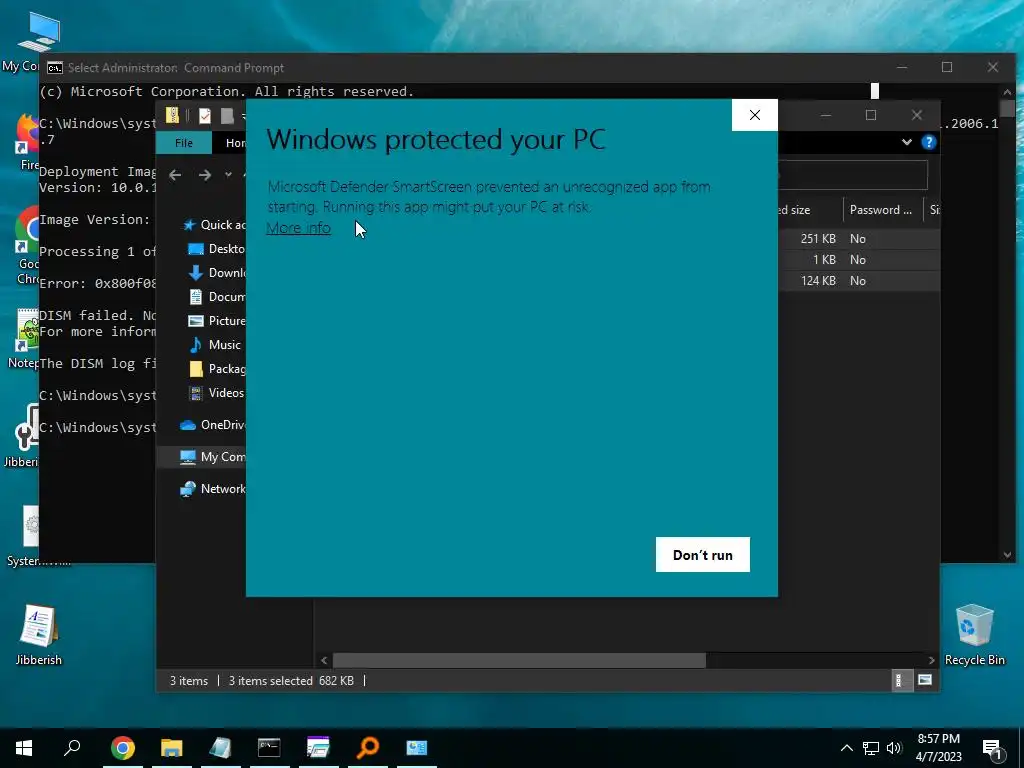1024x768 pixels.
Task: Click the New folder quick access toolbar icon
Action: click(227, 116)
